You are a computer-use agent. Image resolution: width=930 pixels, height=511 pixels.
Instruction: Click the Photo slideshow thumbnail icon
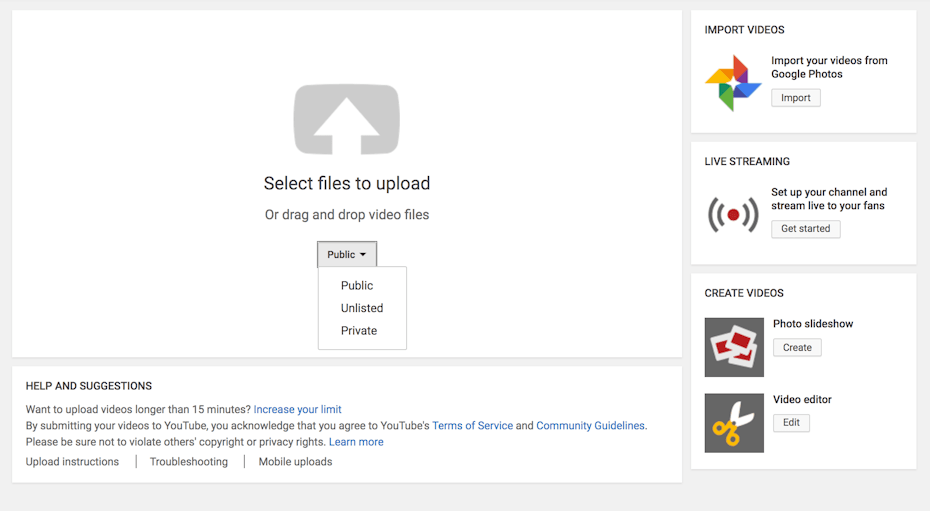734,347
